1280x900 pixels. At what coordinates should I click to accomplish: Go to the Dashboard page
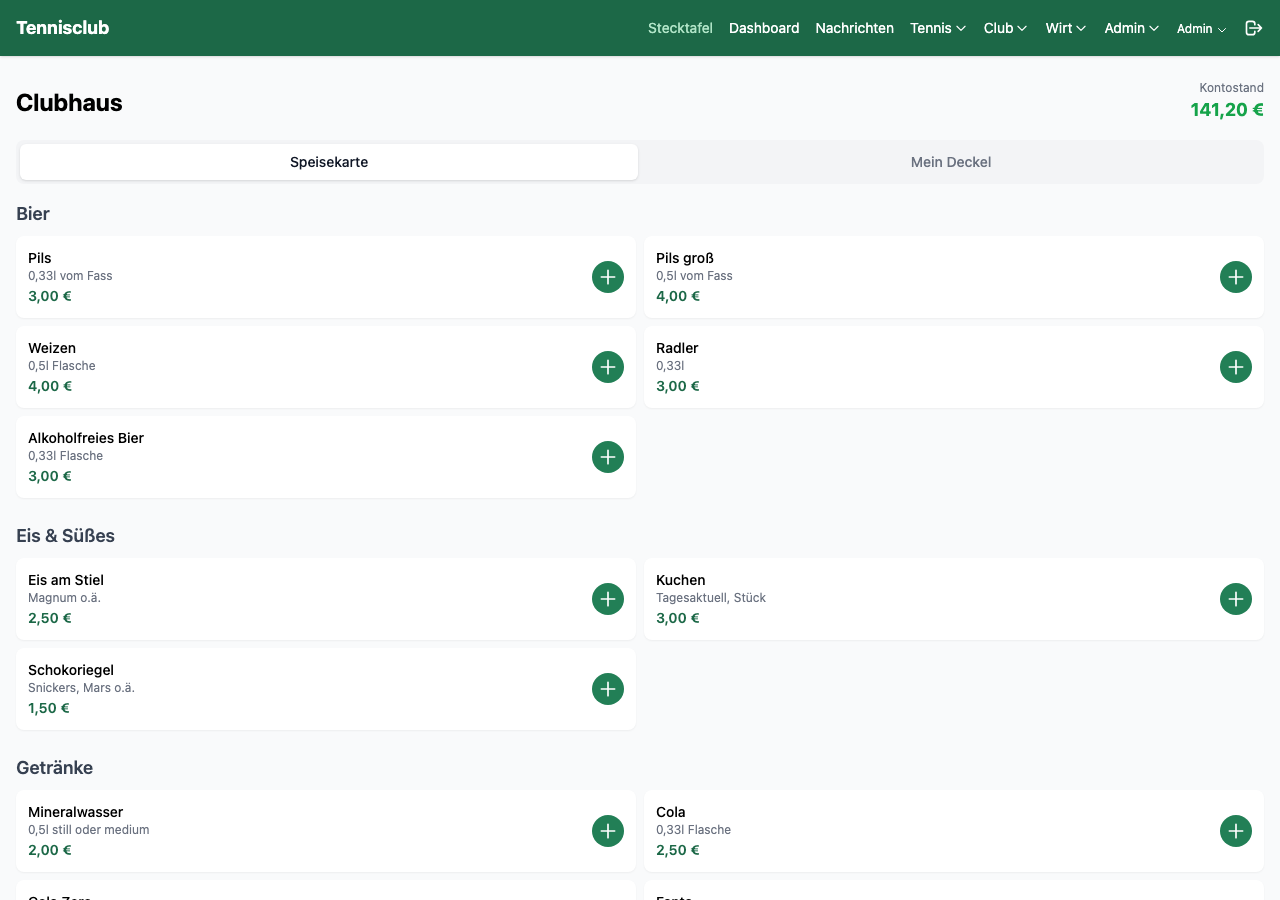tap(764, 28)
